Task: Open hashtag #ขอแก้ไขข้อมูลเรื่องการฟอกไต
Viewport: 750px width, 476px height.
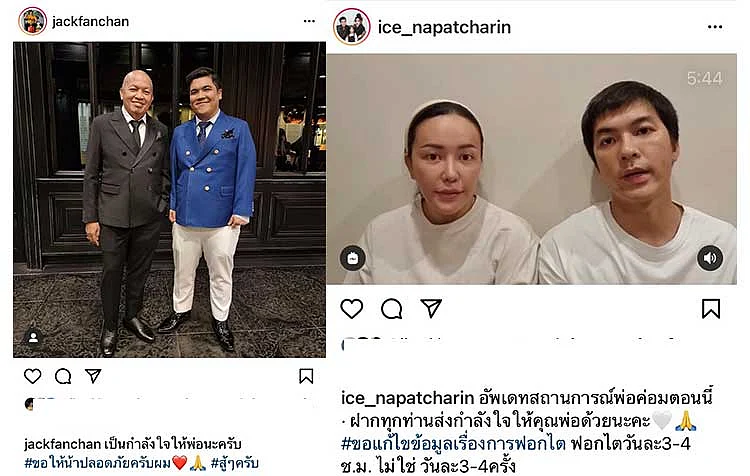Action: pyautogui.click(x=453, y=443)
